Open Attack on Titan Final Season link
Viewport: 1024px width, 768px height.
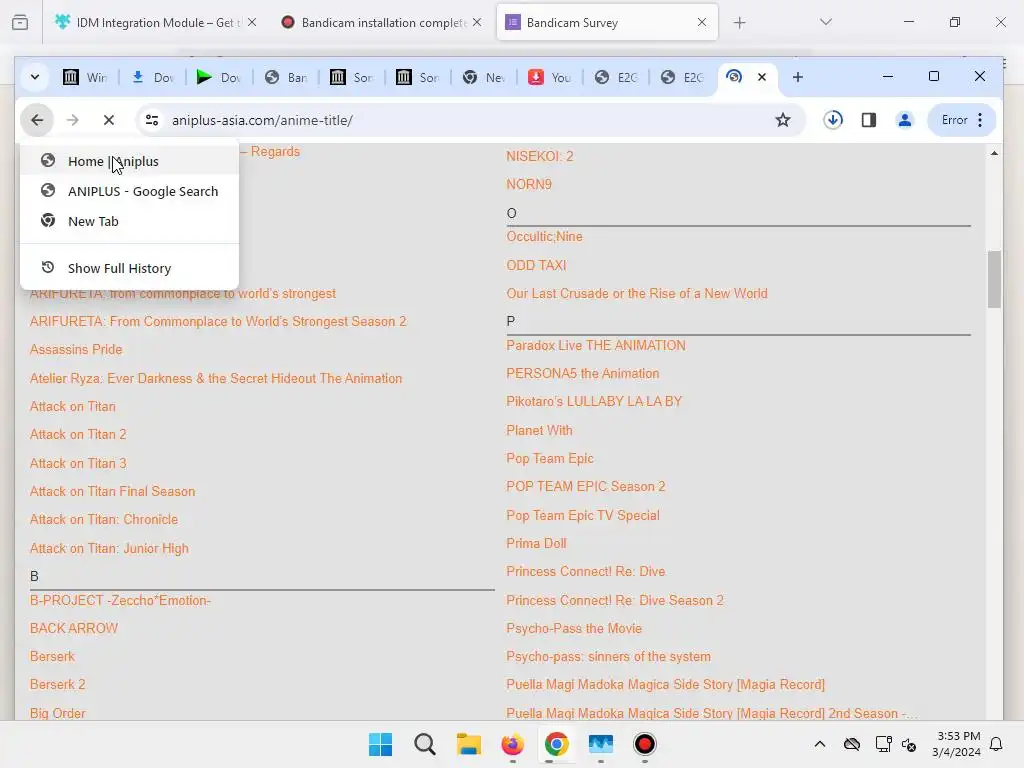tap(112, 491)
